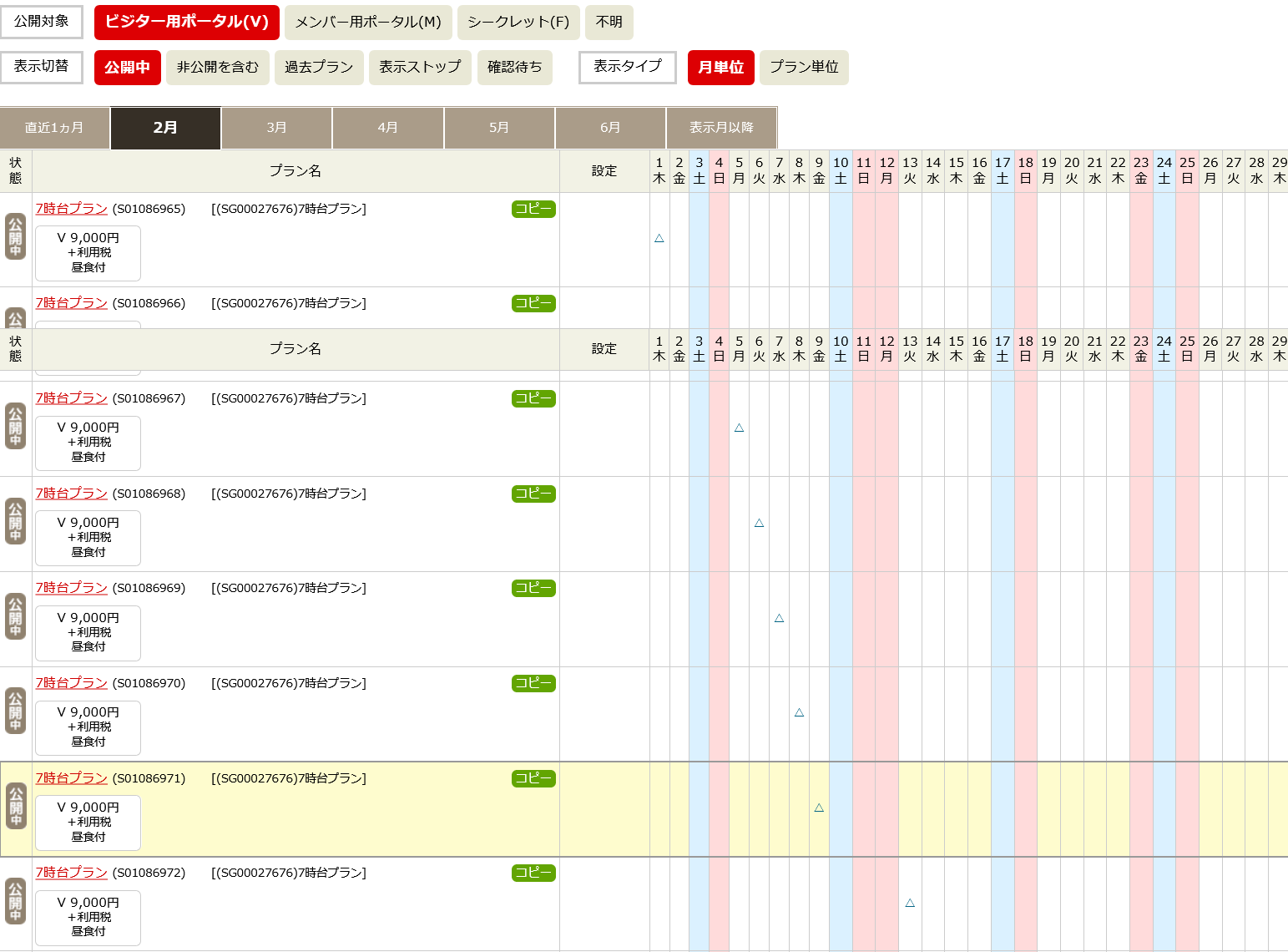Toggle 非公開を含む display filter

click(x=218, y=68)
